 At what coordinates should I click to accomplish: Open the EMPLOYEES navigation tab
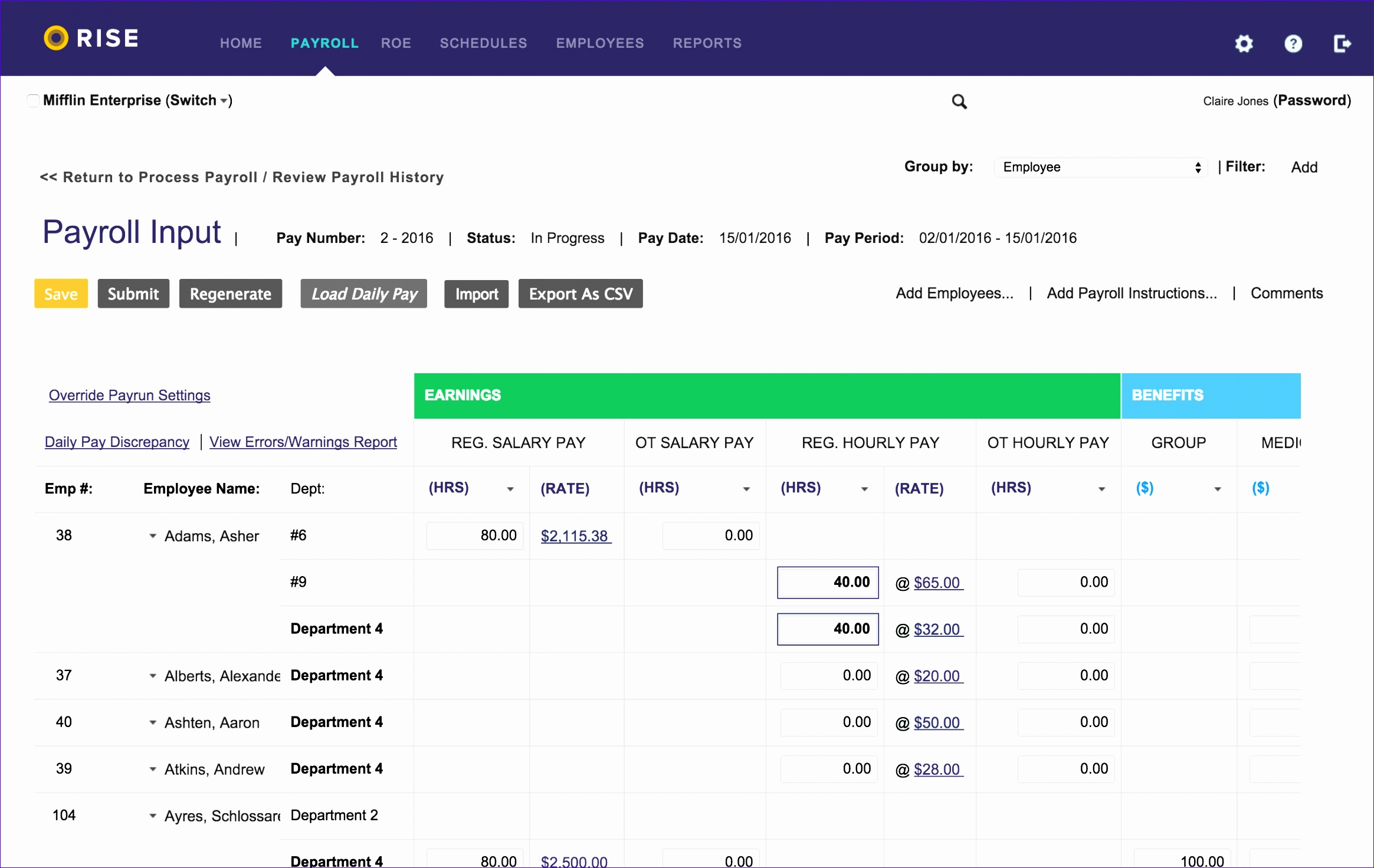click(x=600, y=42)
